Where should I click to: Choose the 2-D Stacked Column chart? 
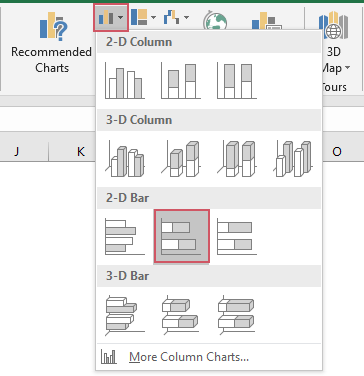click(181, 80)
